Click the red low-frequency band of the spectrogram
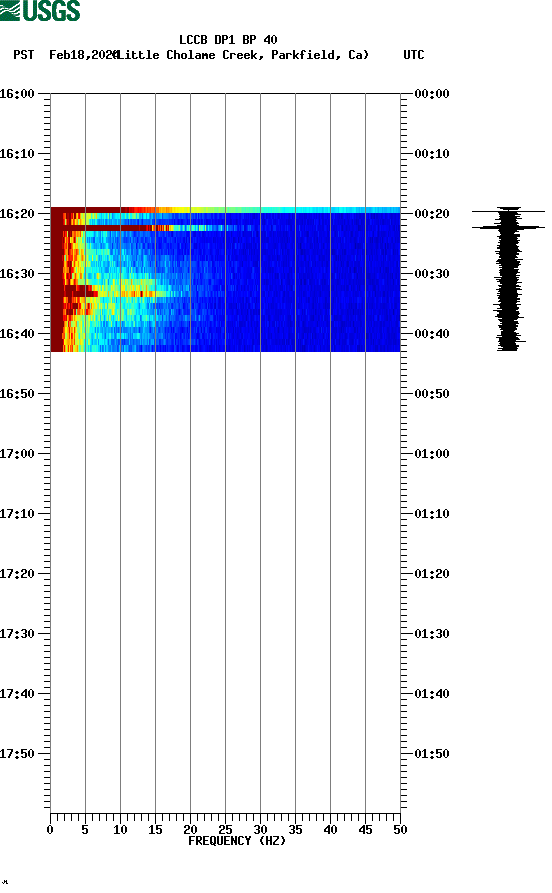The image size is (552, 893). click(57, 279)
